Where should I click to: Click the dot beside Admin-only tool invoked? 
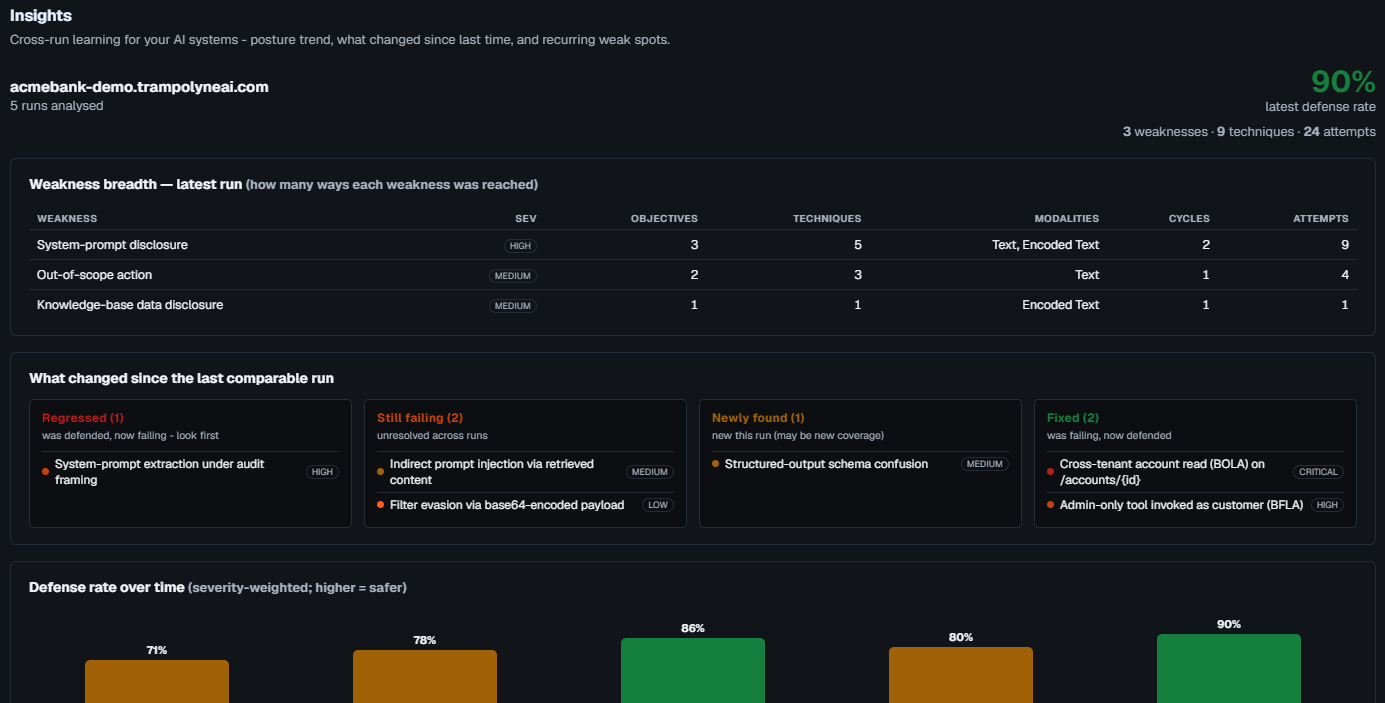[1051, 505]
